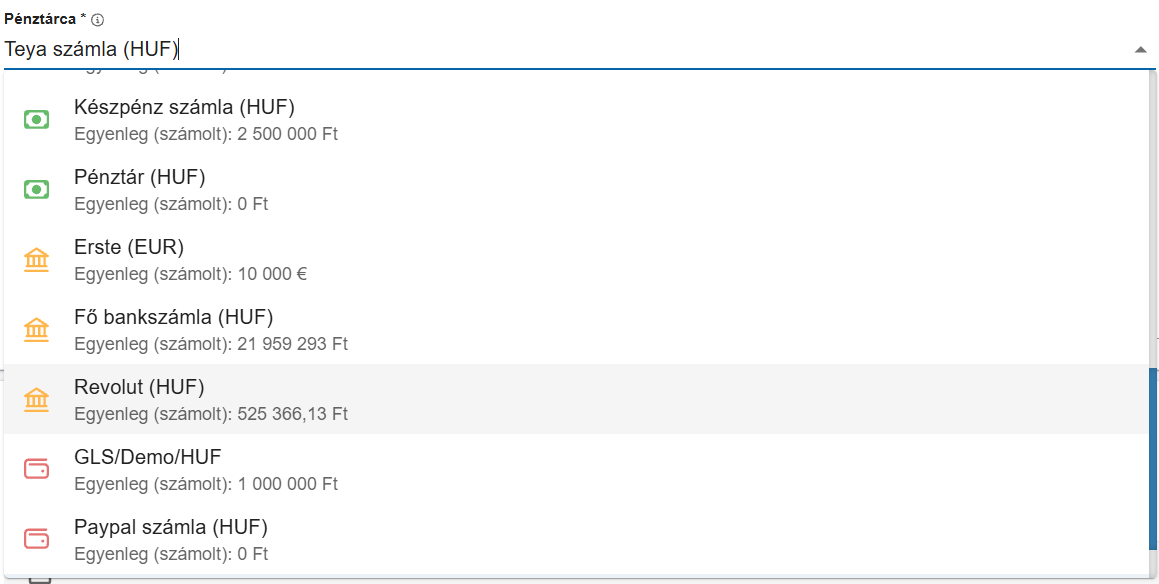The width and height of the screenshot is (1159, 584).
Task: Click the bank icon next to Revolut
Action: (x=37, y=400)
